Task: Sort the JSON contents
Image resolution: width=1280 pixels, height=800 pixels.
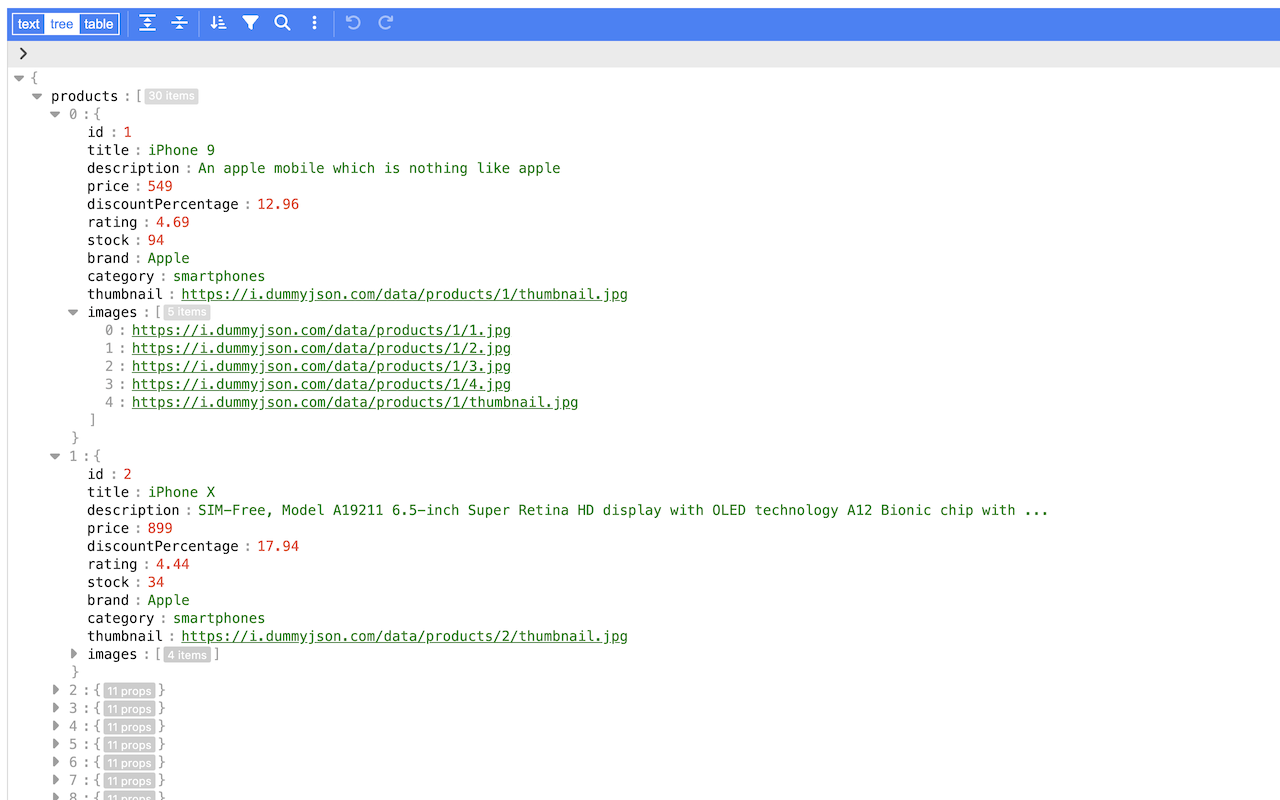Action: pos(218,22)
